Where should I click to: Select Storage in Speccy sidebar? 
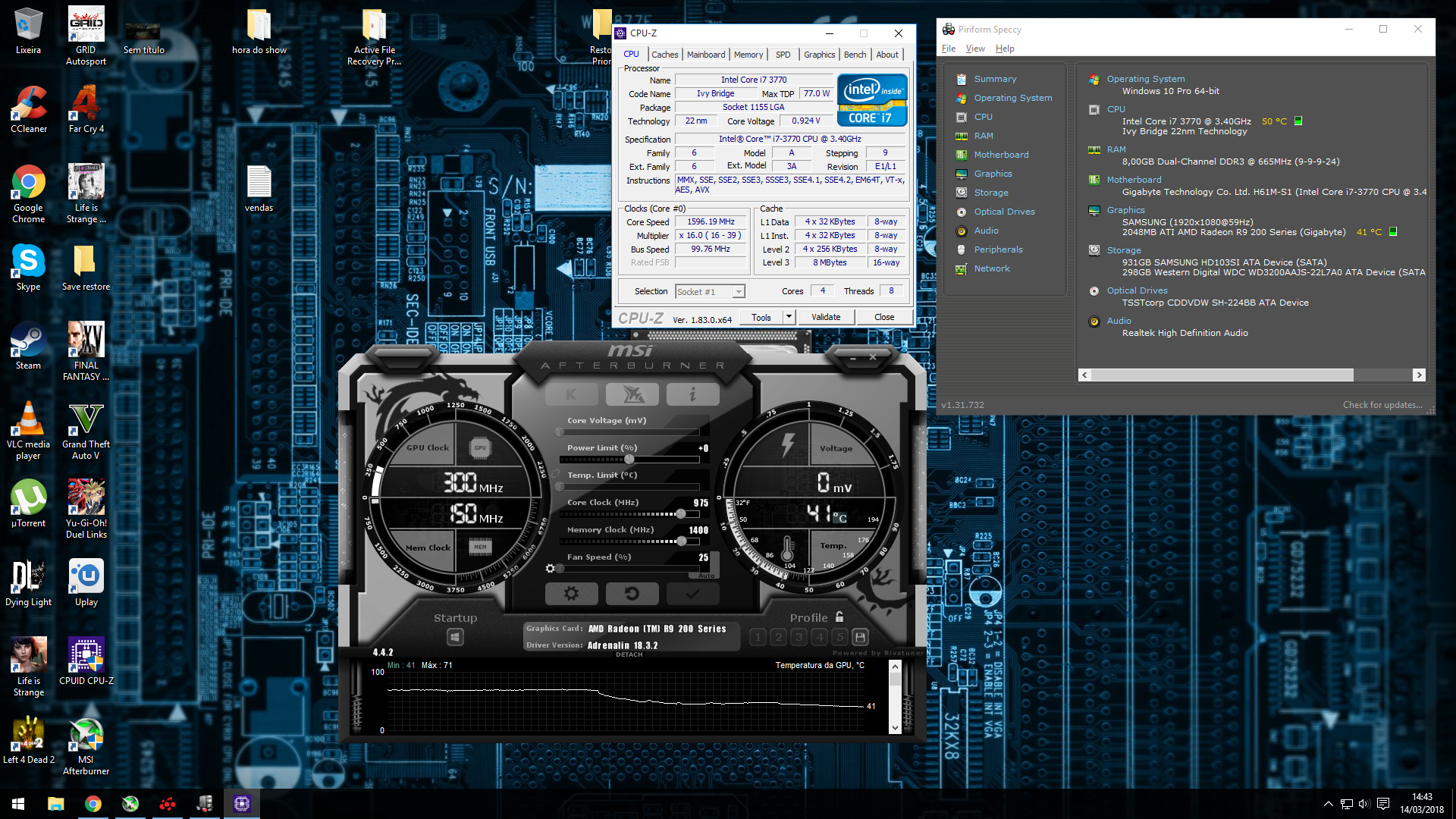[x=991, y=193]
